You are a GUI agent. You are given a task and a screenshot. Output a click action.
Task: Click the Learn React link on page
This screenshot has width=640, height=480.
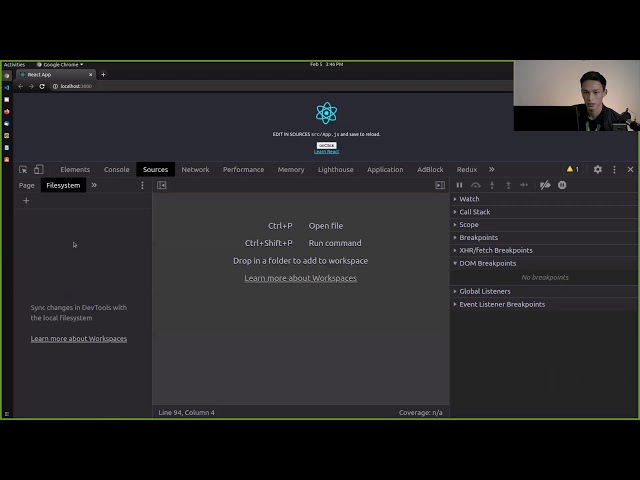(x=327, y=152)
